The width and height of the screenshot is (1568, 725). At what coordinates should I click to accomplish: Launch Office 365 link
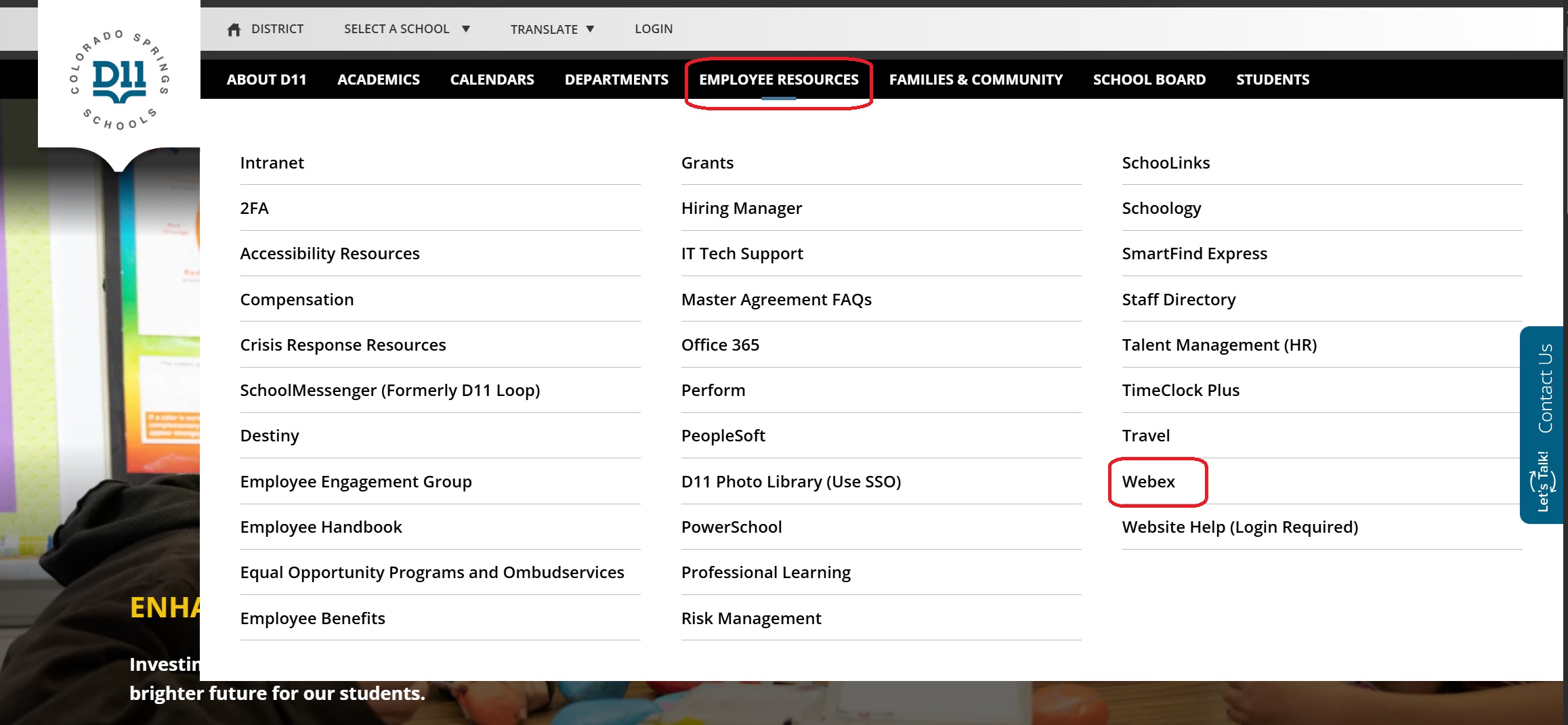click(721, 345)
